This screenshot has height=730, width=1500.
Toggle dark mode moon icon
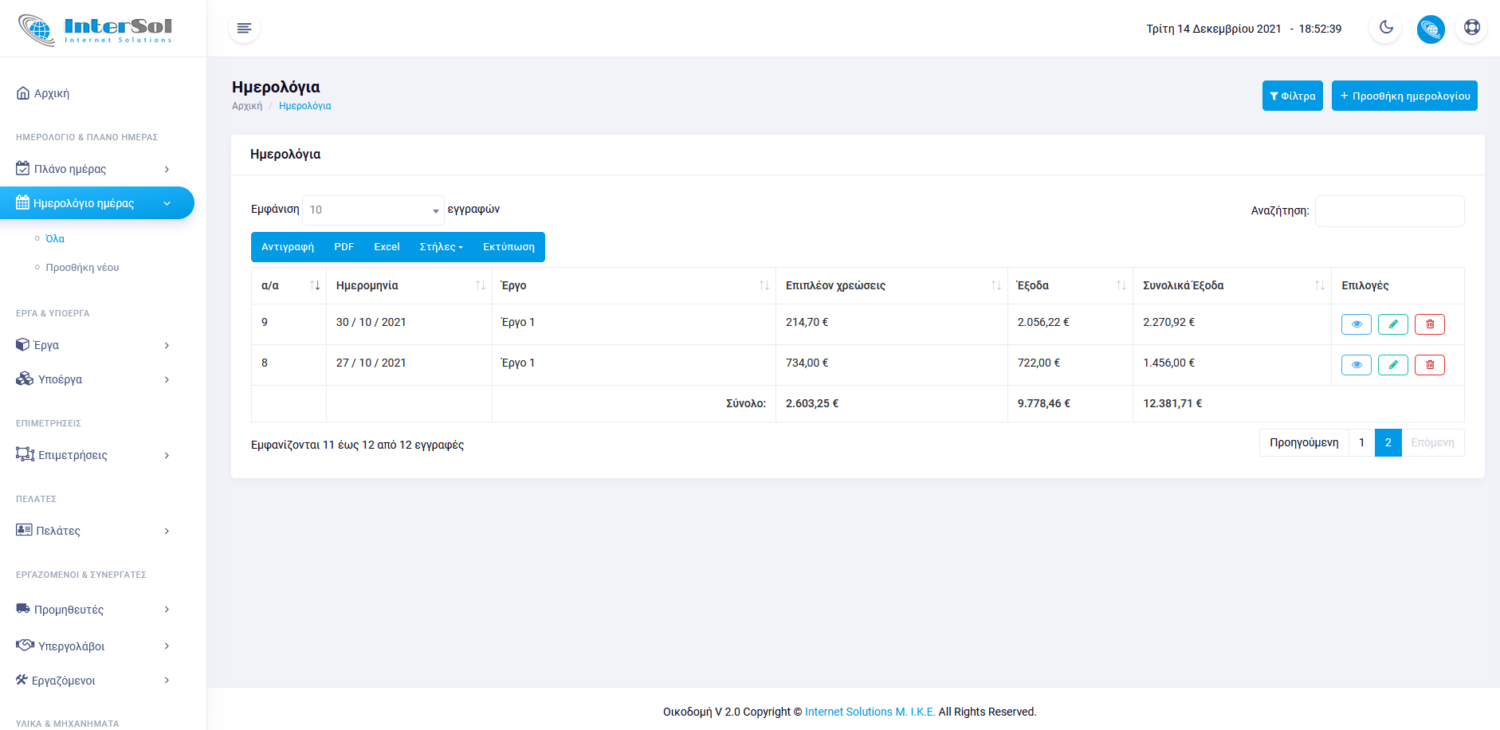[1386, 28]
